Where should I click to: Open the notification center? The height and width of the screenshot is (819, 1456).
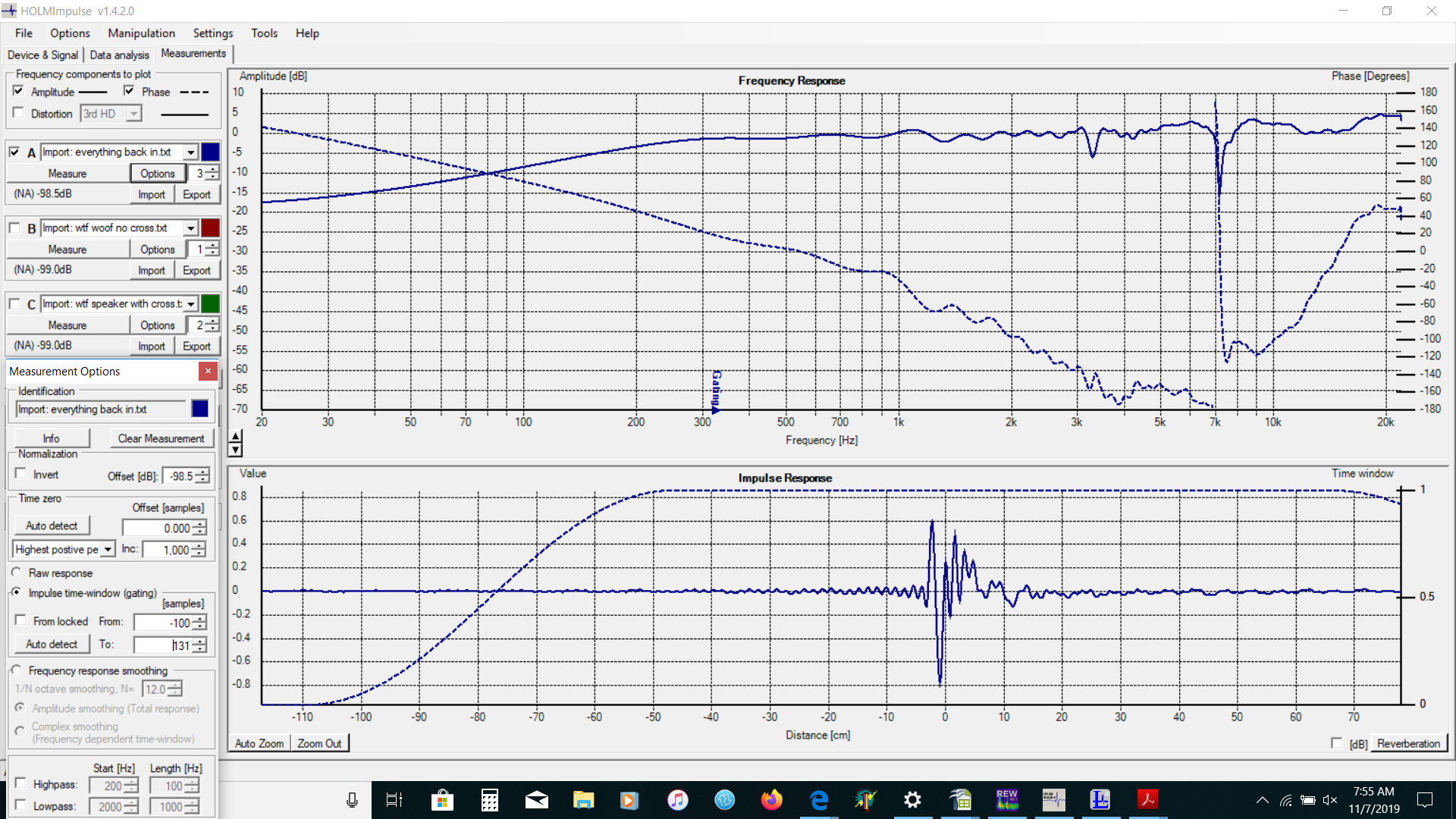pos(1425,800)
